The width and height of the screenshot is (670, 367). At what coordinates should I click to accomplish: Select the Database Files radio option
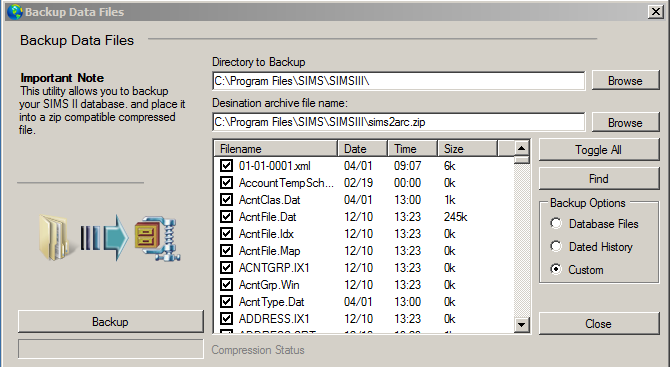point(555,223)
